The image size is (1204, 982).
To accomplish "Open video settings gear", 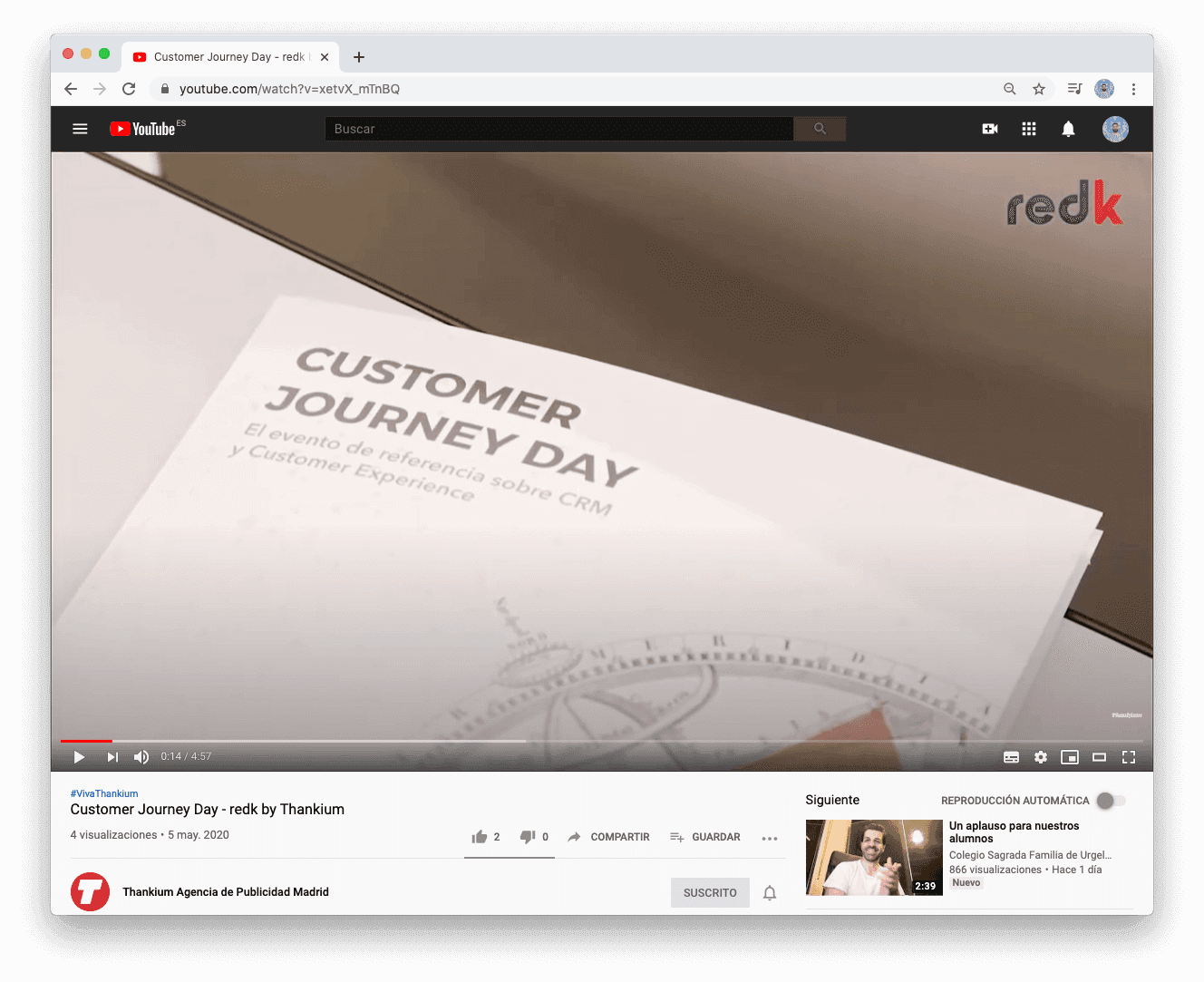I will [1041, 757].
